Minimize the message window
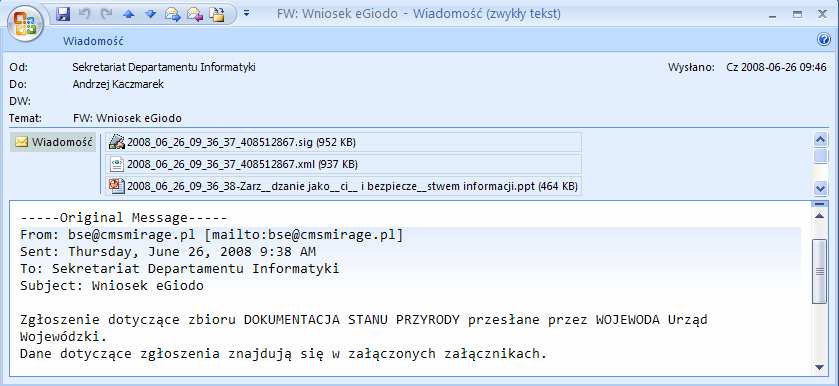The width and height of the screenshot is (839, 386). pyautogui.click(x=773, y=16)
